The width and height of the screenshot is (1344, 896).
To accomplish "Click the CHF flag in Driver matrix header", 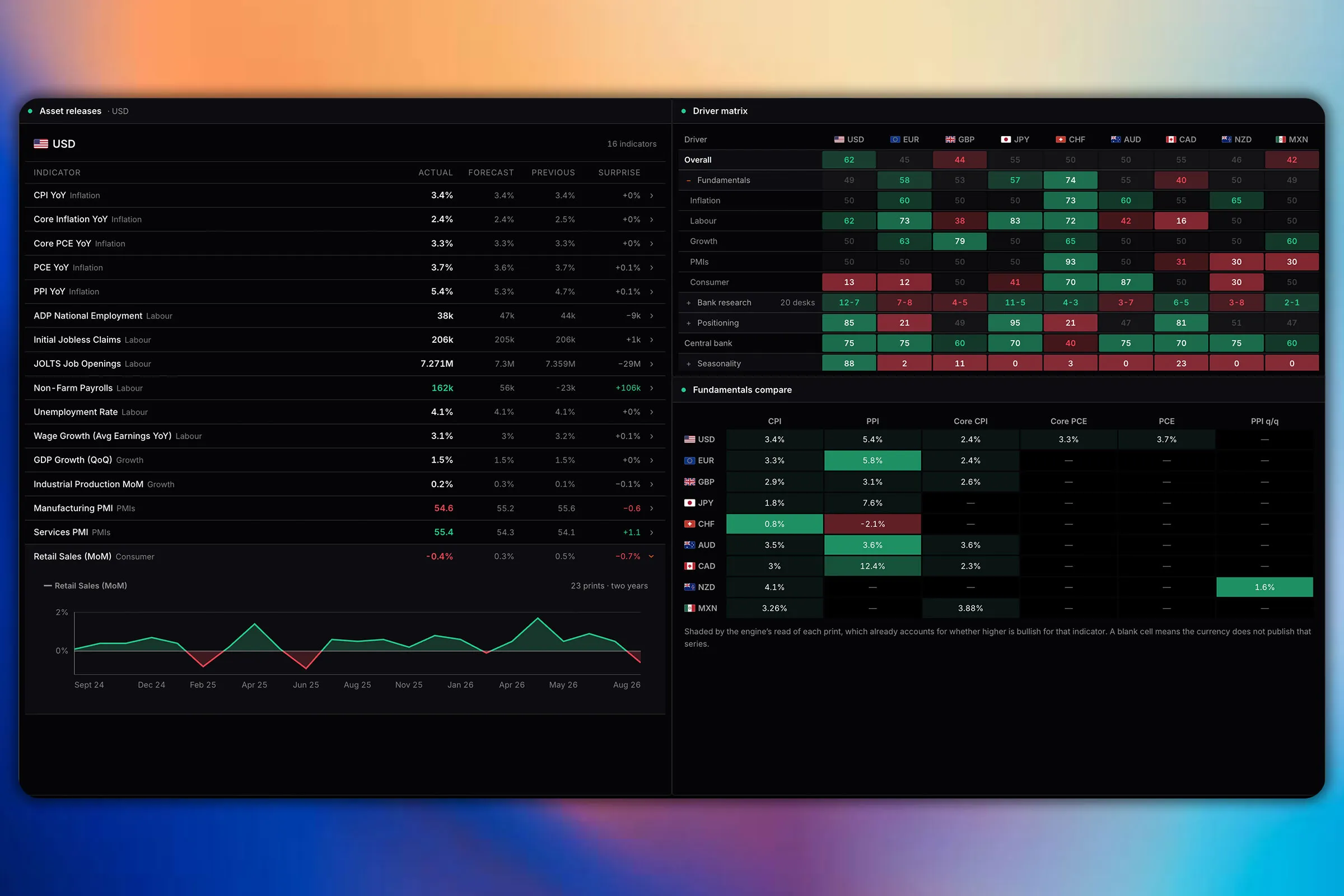I will [1061, 139].
